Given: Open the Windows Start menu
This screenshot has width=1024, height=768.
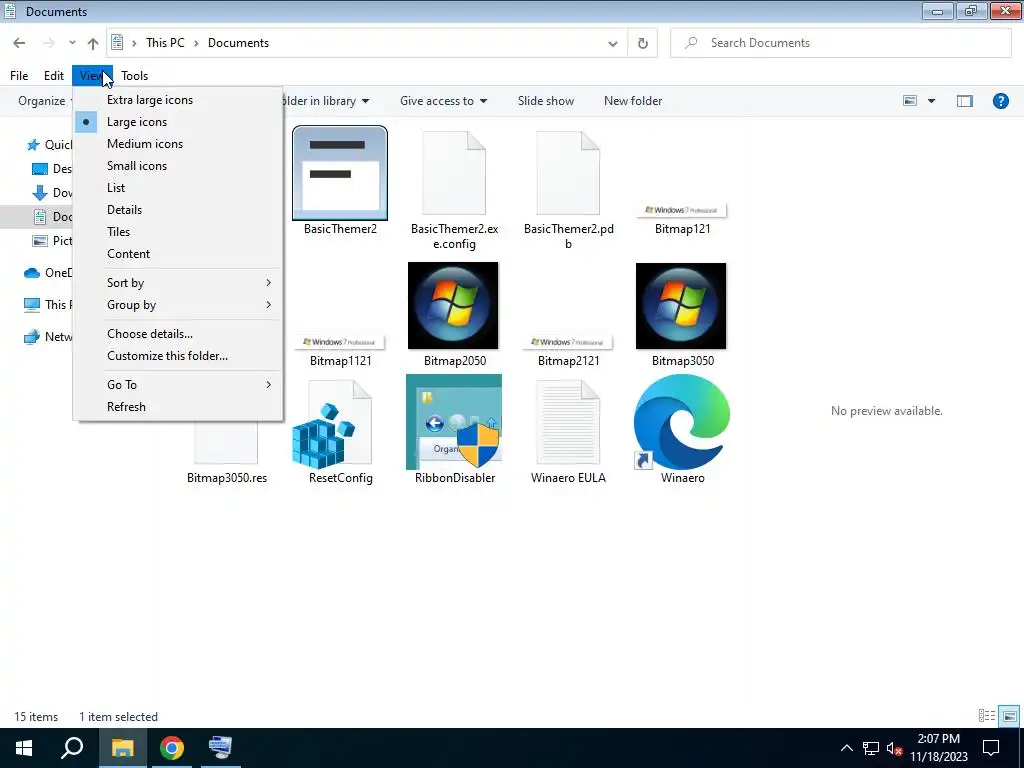Looking at the screenshot, I should (x=24, y=748).
